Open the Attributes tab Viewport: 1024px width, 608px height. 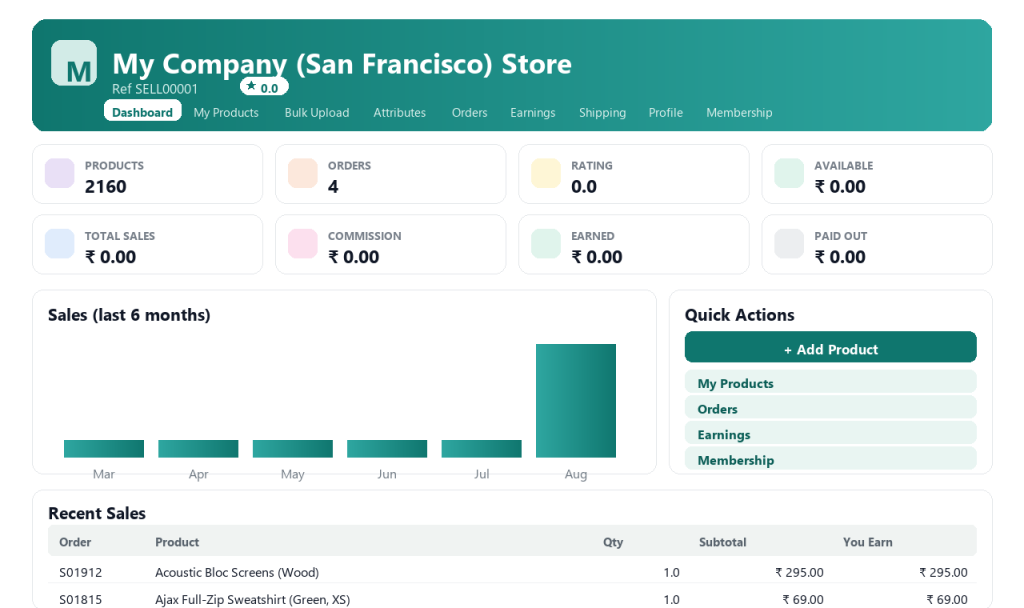(400, 112)
